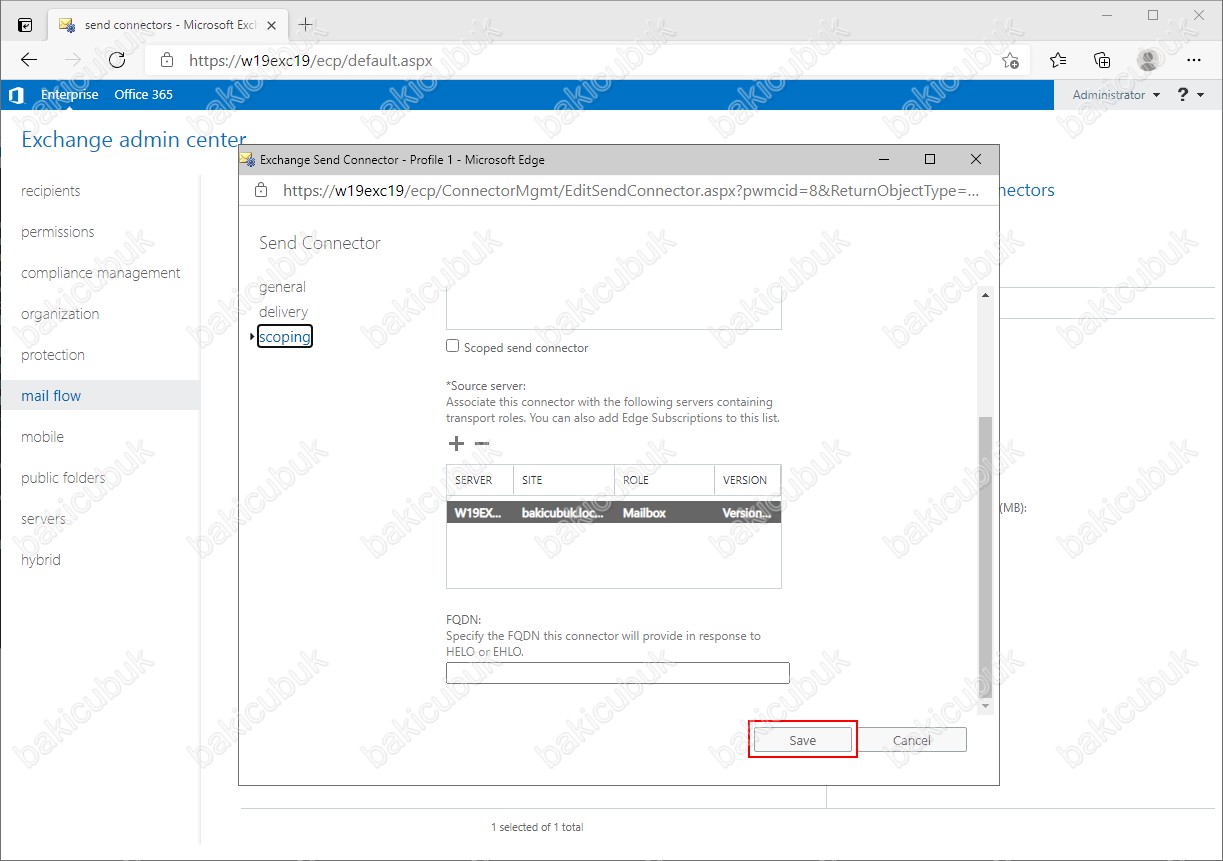The width and height of the screenshot is (1223, 861).
Task: Remove the selected source server with the minus icon
Action: point(482,443)
